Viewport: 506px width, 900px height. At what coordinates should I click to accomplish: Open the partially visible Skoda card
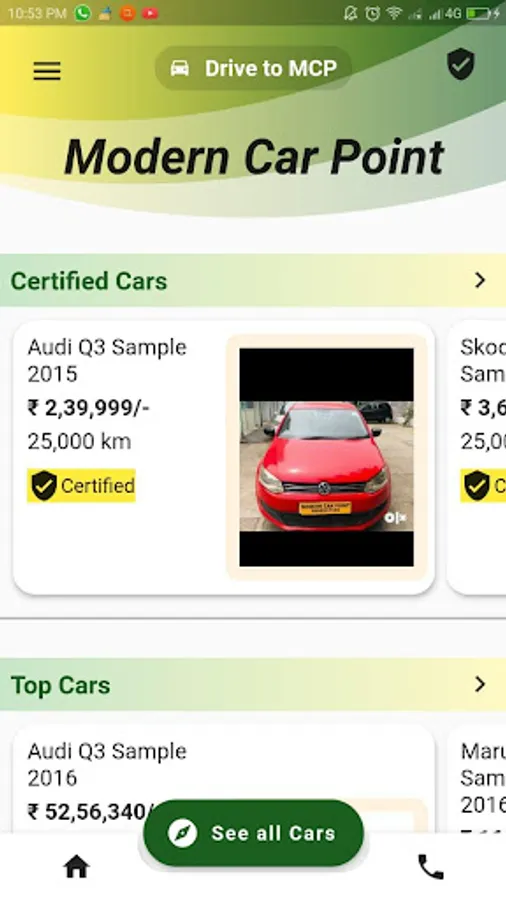pos(477,457)
